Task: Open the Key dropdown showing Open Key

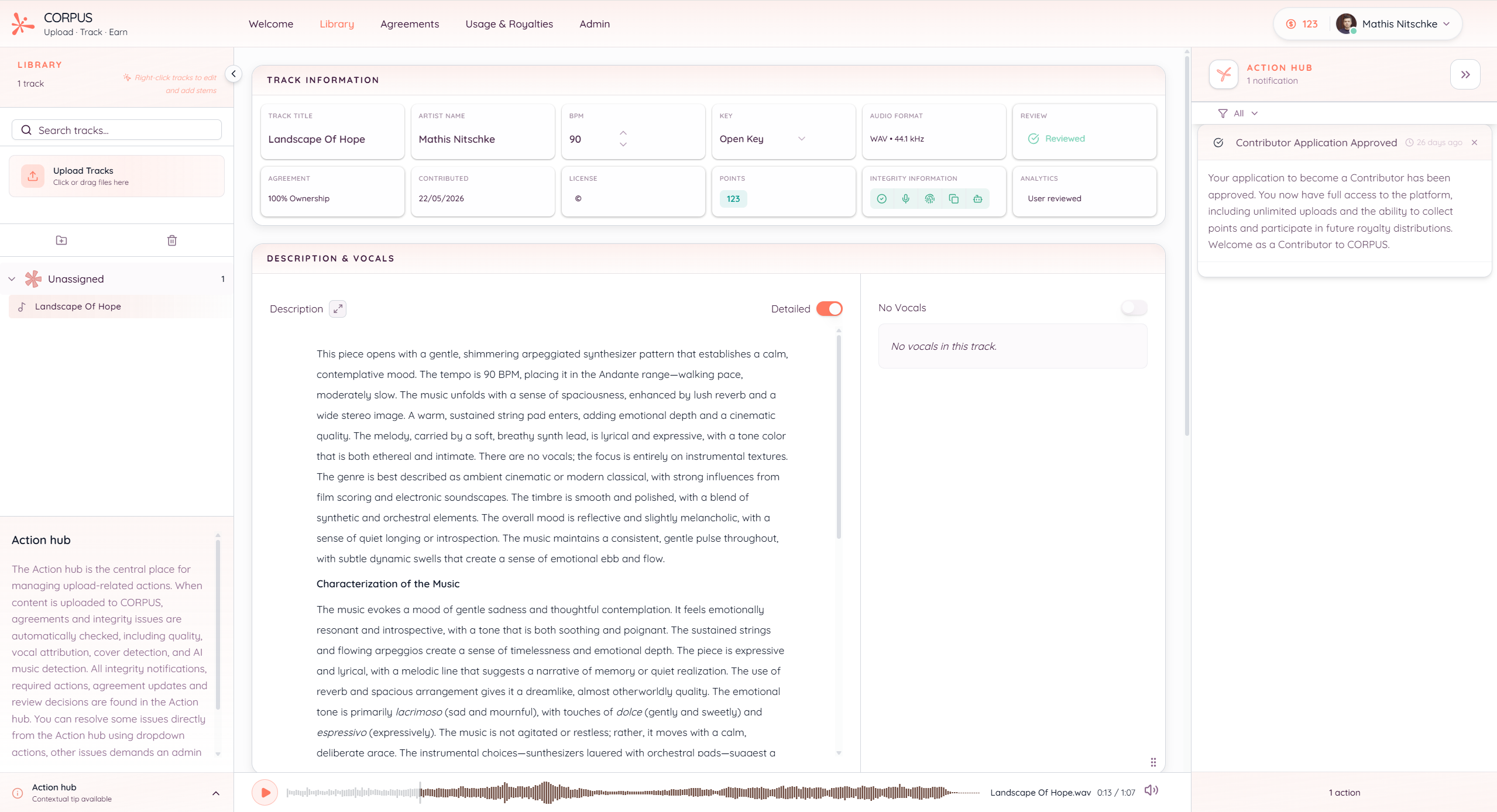Action: [x=763, y=139]
